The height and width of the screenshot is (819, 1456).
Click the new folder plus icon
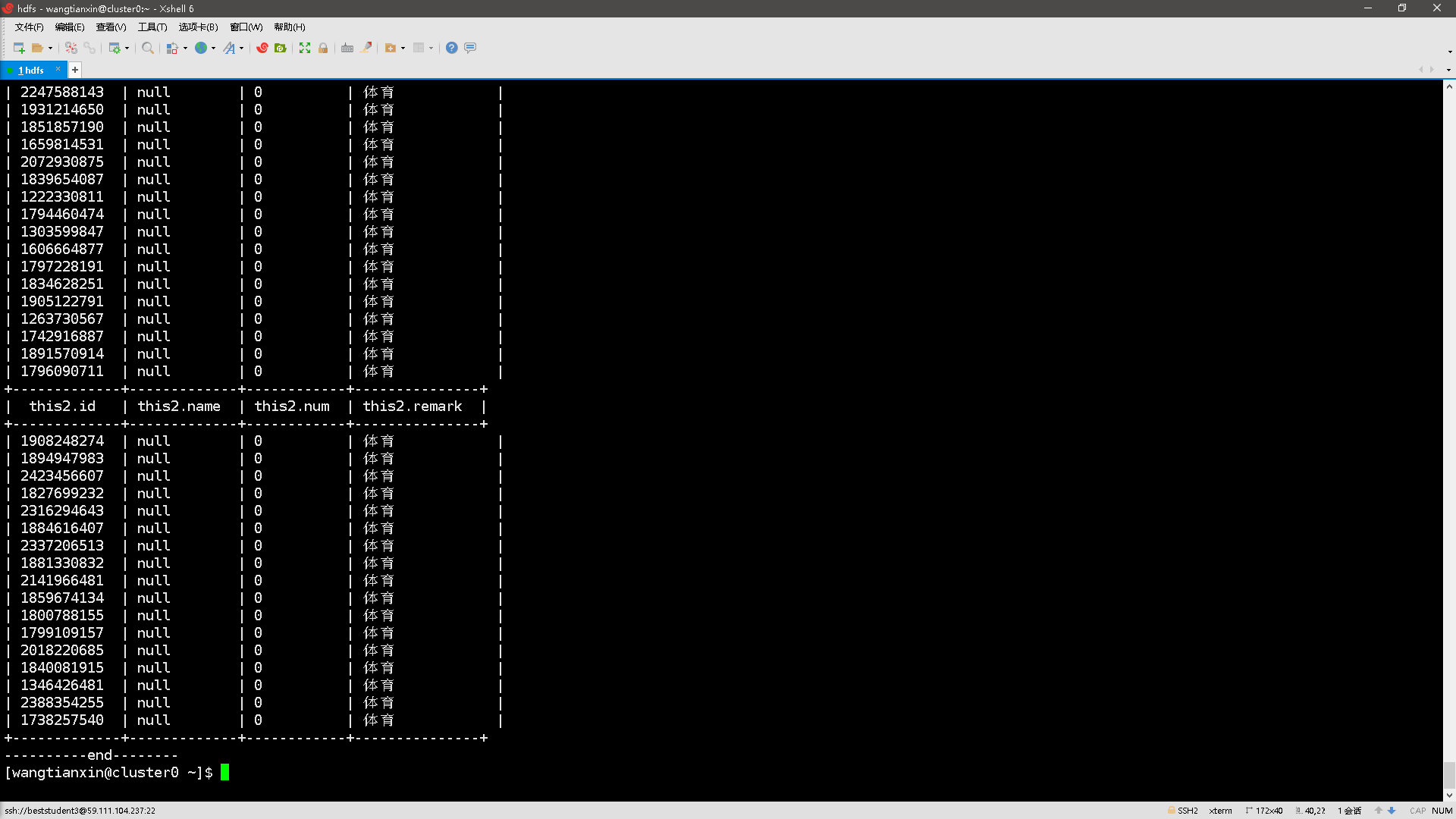[x=391, y=48]
